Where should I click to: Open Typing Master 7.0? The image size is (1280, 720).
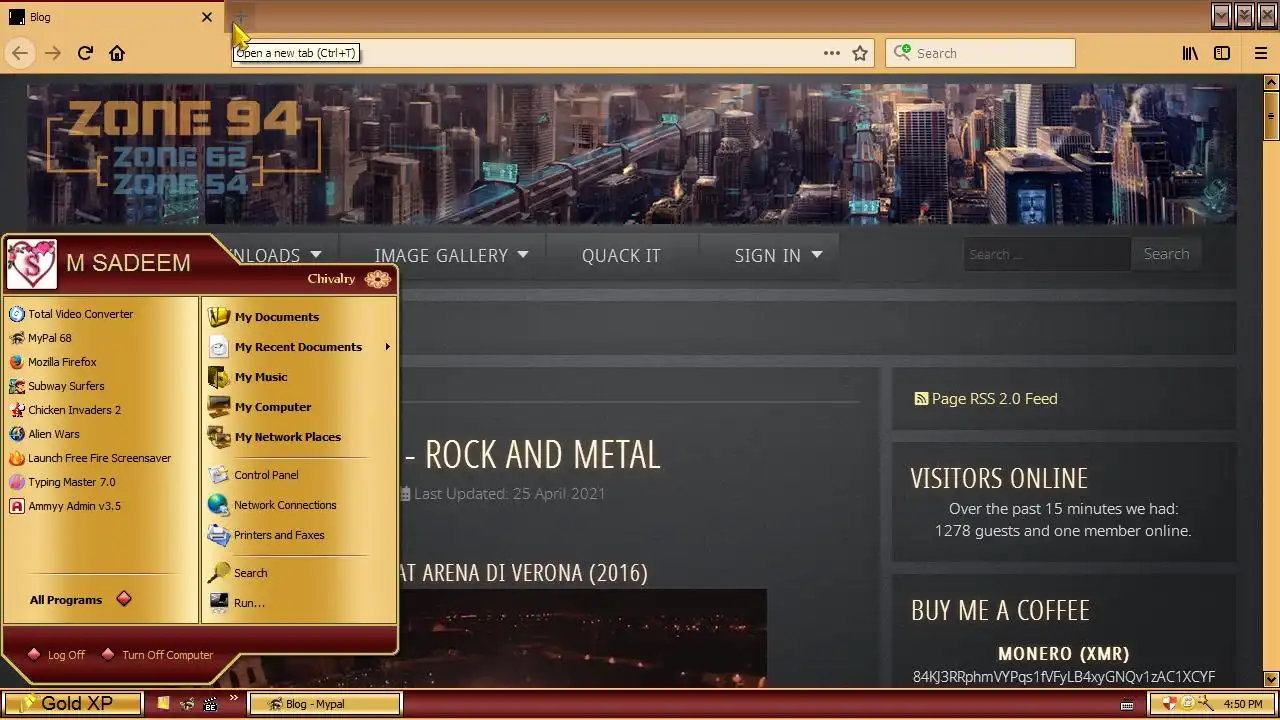62,482
